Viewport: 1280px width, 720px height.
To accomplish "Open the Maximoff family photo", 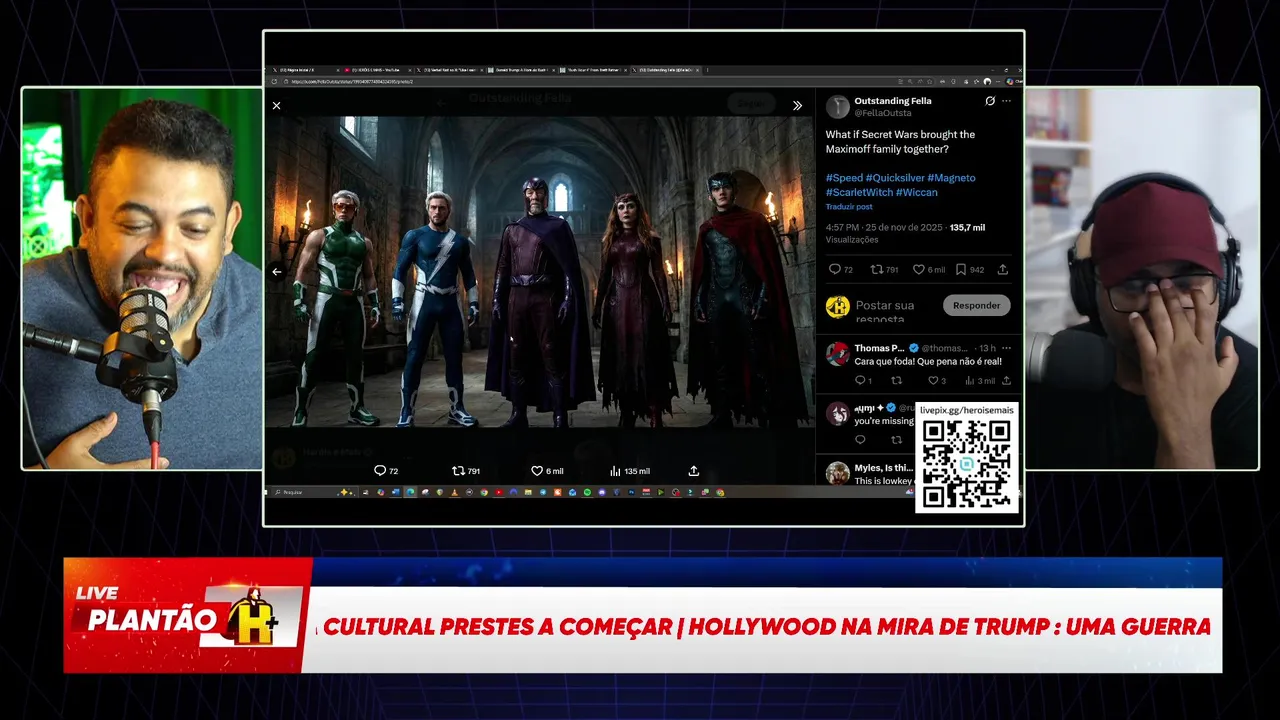I will (x=540, y=271).
